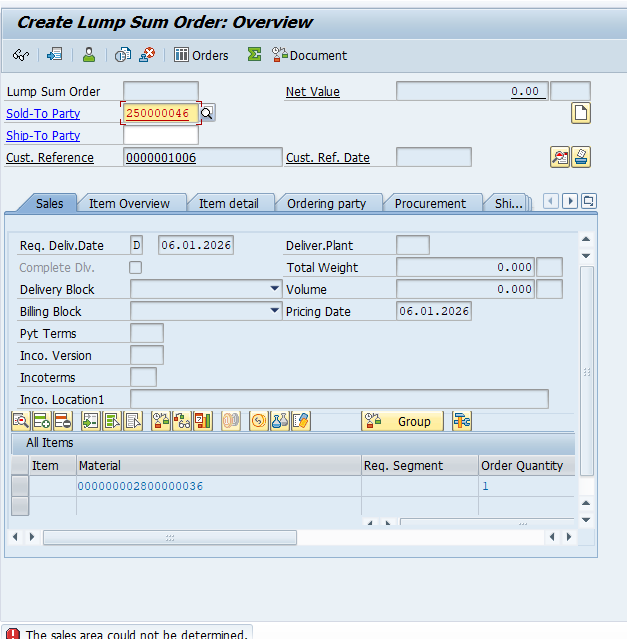Click the insert row icon with green plus
The height and width of the screenshot is (639, 627).
tap(41, 421)
